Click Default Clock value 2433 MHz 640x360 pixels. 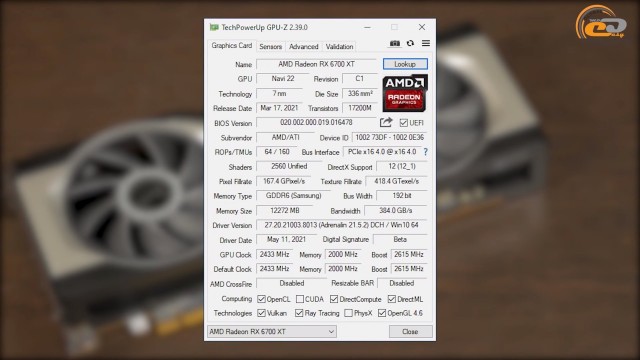pyautogui.click(x=274, y=269)
